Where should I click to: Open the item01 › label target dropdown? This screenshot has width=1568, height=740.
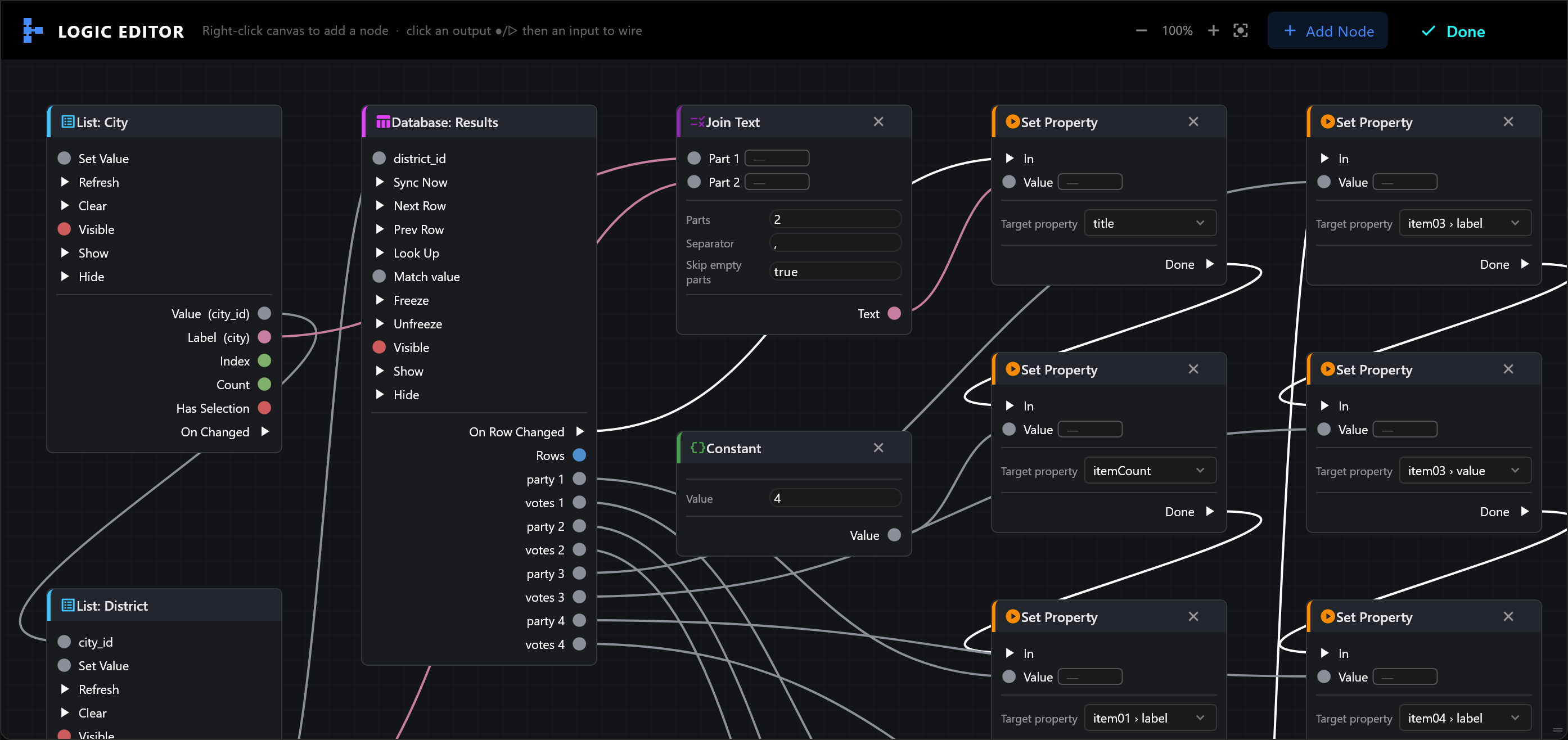pos(1150,718)
